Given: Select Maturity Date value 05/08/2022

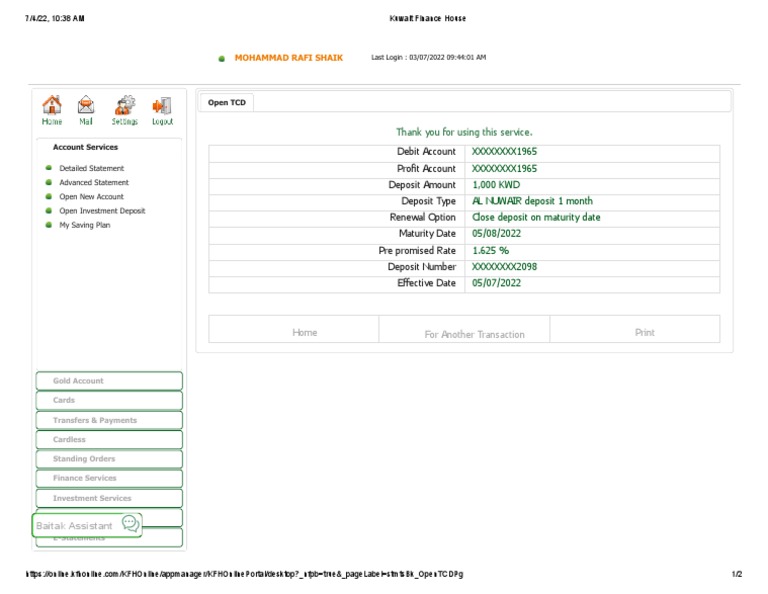Looking at the screenshot, I should (x=496, y=233).
